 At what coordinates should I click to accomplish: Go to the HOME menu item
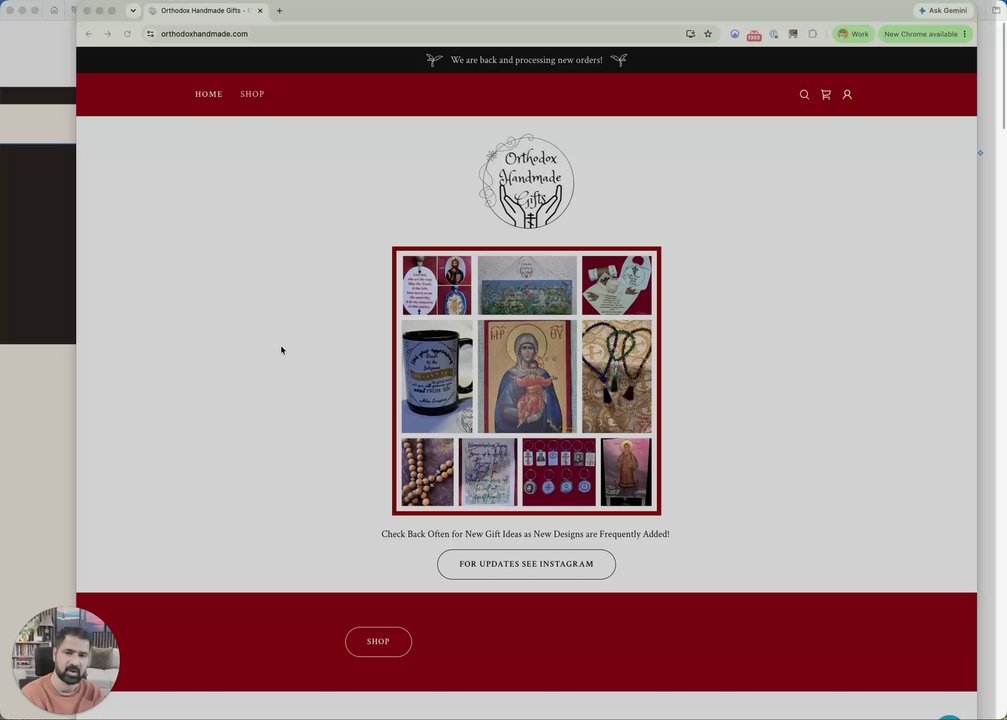pos(209,94)
